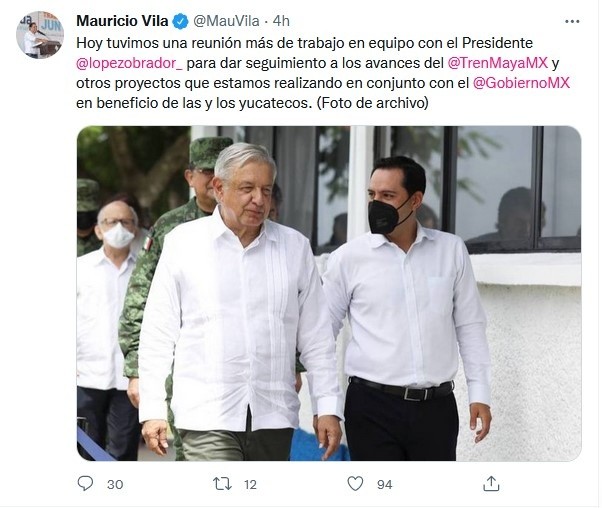Open the three-dot more options menu
The width and height of the screenshot is (602, 508).
[x=572, y=22]
